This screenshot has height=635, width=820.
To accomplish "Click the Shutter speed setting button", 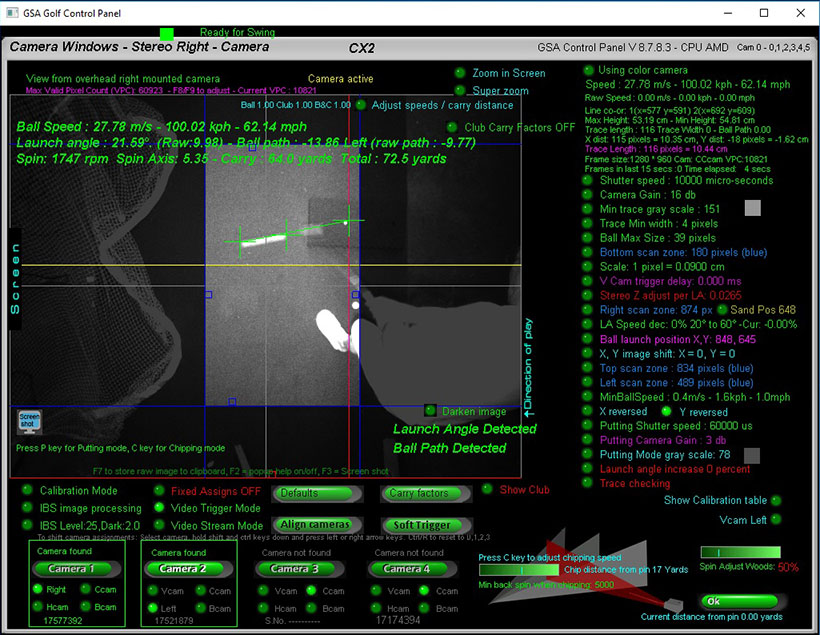I will tap(587, 180).
